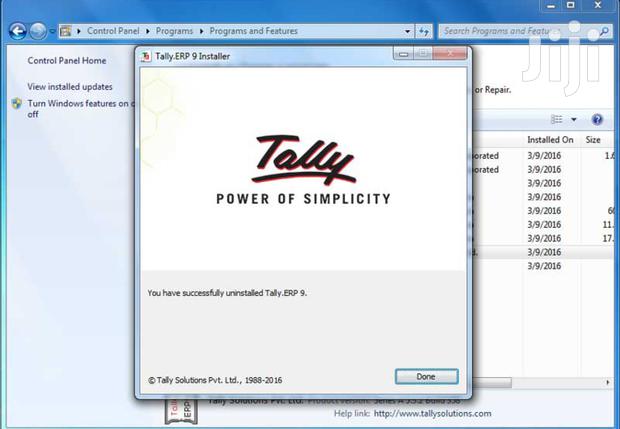Open Turn Windows features on or off
The height and width of the screenshot is (429, 620).
pos(80,109)
